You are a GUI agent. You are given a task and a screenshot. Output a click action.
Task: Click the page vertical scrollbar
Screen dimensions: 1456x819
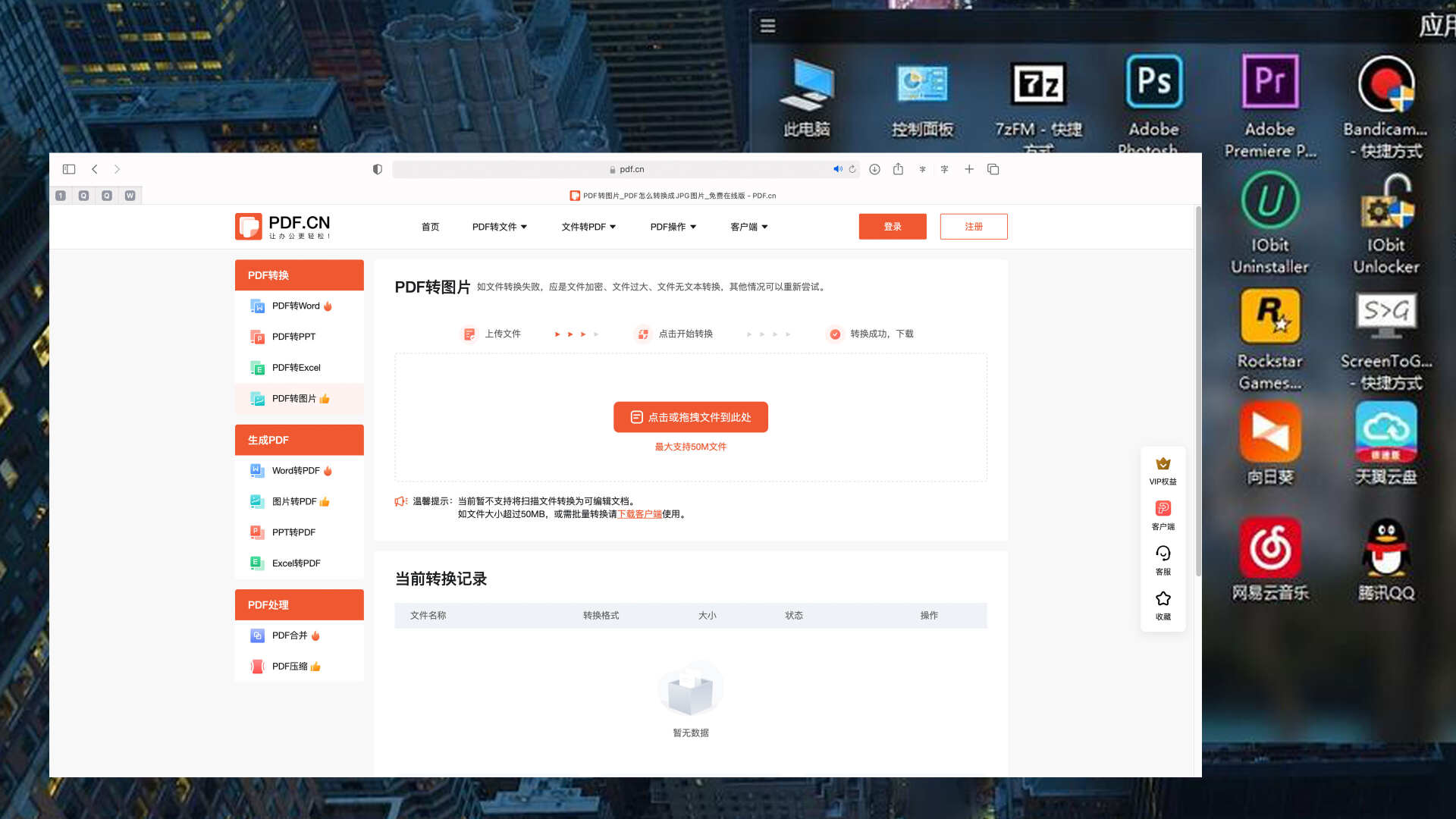(x=1198, y=391)
